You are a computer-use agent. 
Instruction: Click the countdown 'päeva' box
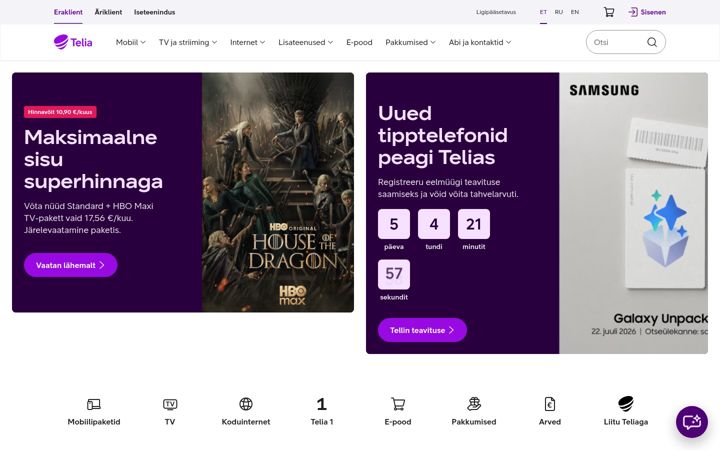point(394,224)
